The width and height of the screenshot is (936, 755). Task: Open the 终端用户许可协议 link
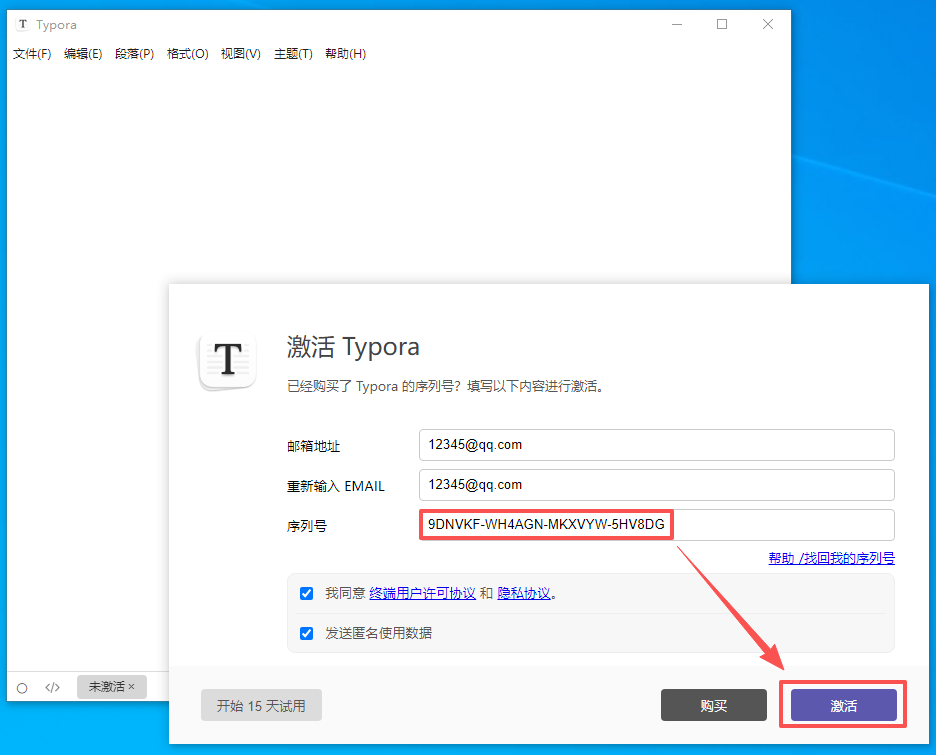point(423,593)
